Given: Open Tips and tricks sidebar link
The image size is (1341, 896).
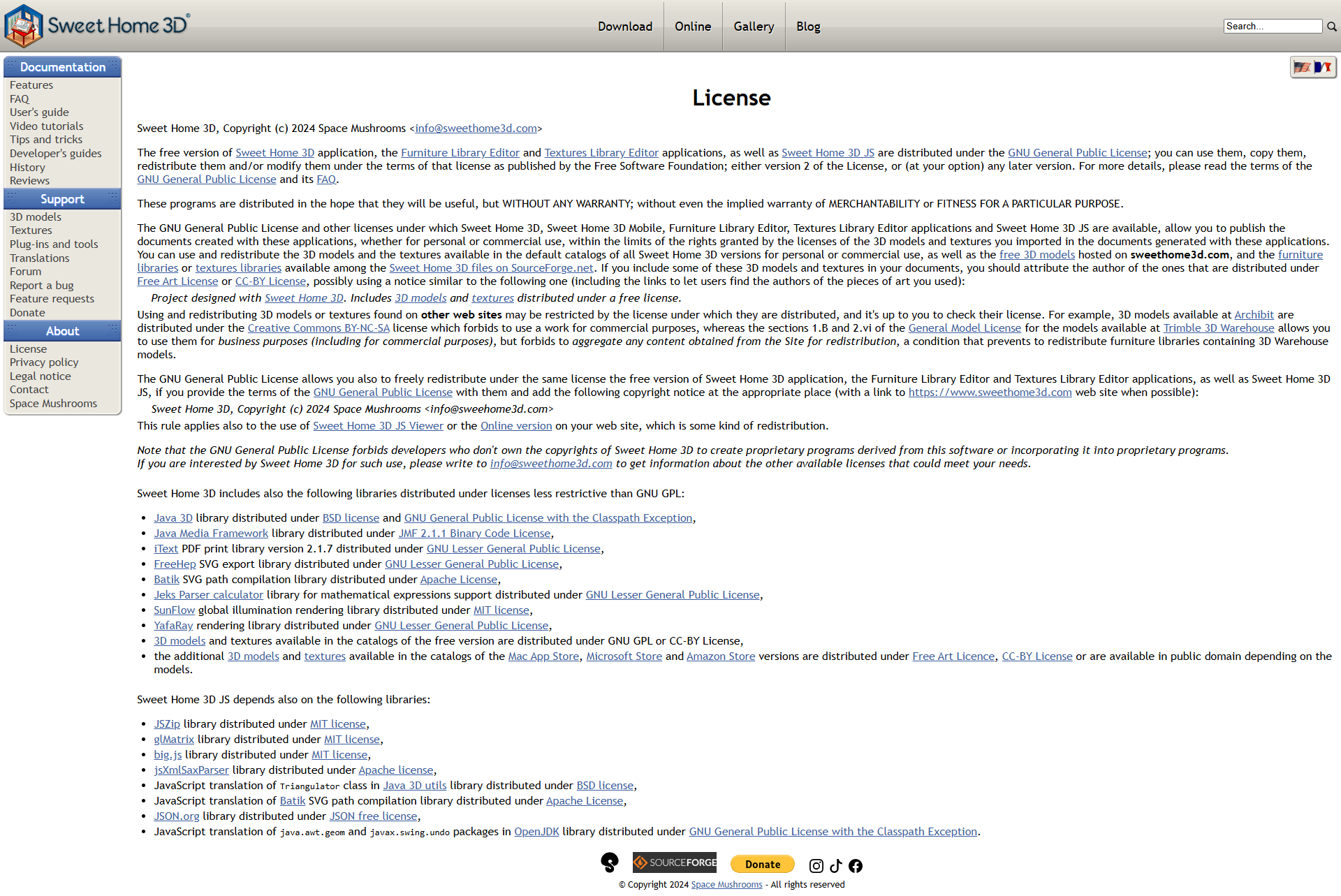Looking at the screenshot, I should click(46, 140).
